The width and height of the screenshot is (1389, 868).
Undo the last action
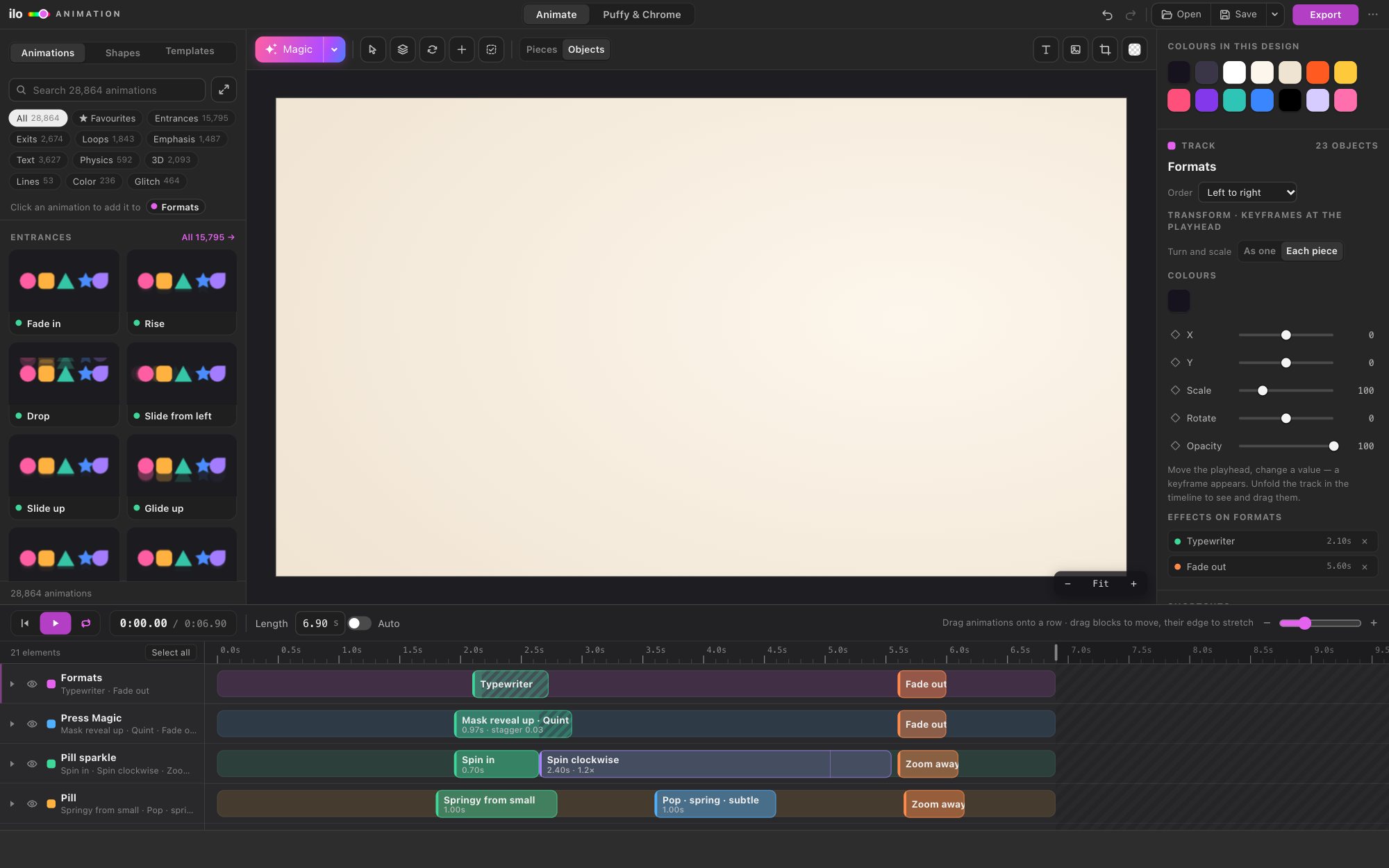(x=1107, y=15)
